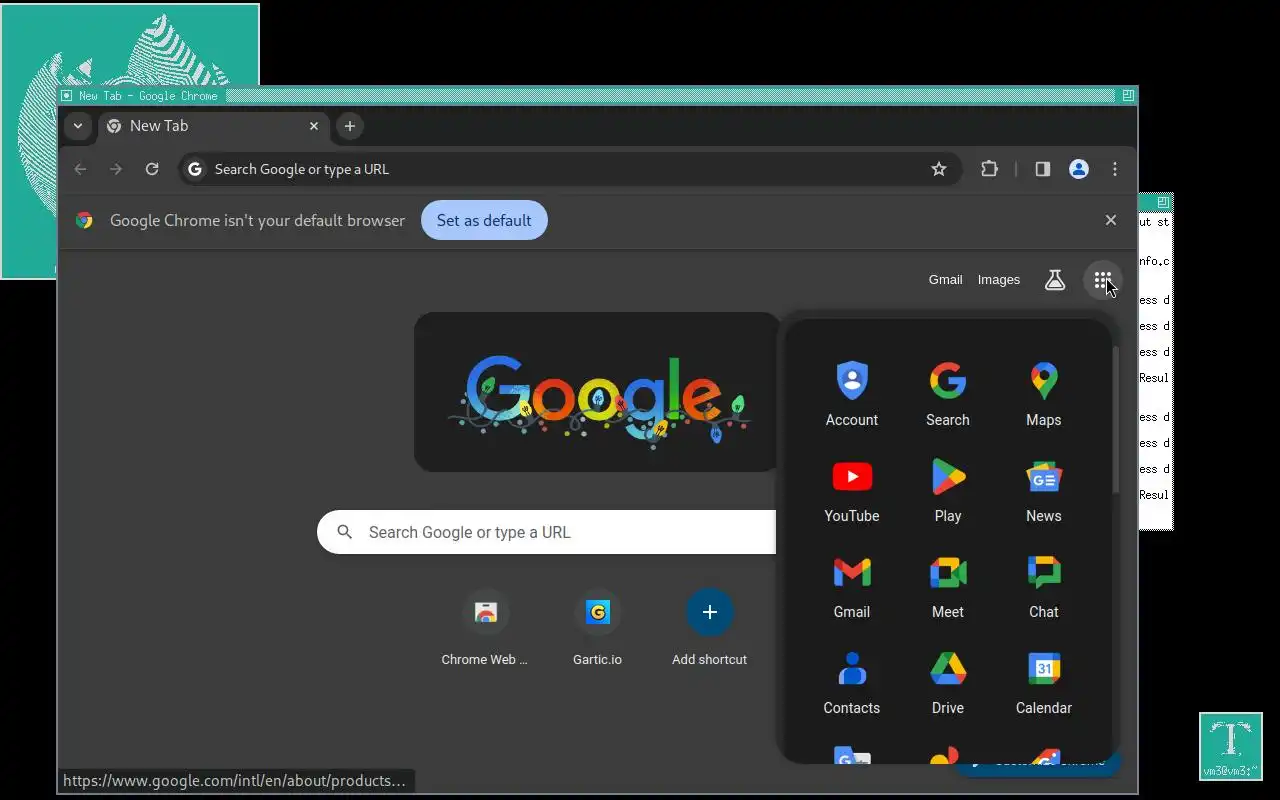Go forward one page
The width and height of the screenshot is (1280, 800).
pyautogui.click(x=116, y=169)
